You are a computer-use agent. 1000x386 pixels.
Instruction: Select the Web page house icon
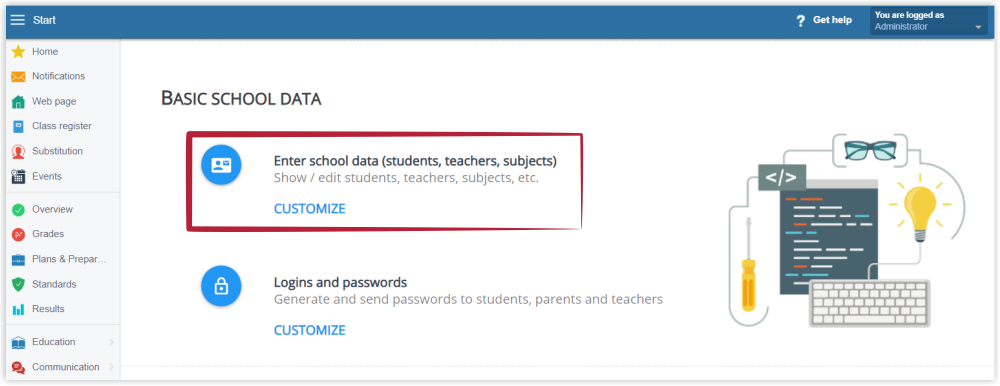18,101
